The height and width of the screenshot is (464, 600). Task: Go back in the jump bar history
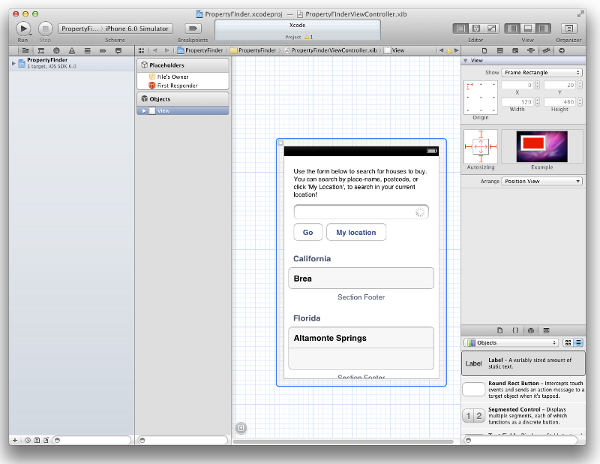pyautogui.click(x=155, y=50)
